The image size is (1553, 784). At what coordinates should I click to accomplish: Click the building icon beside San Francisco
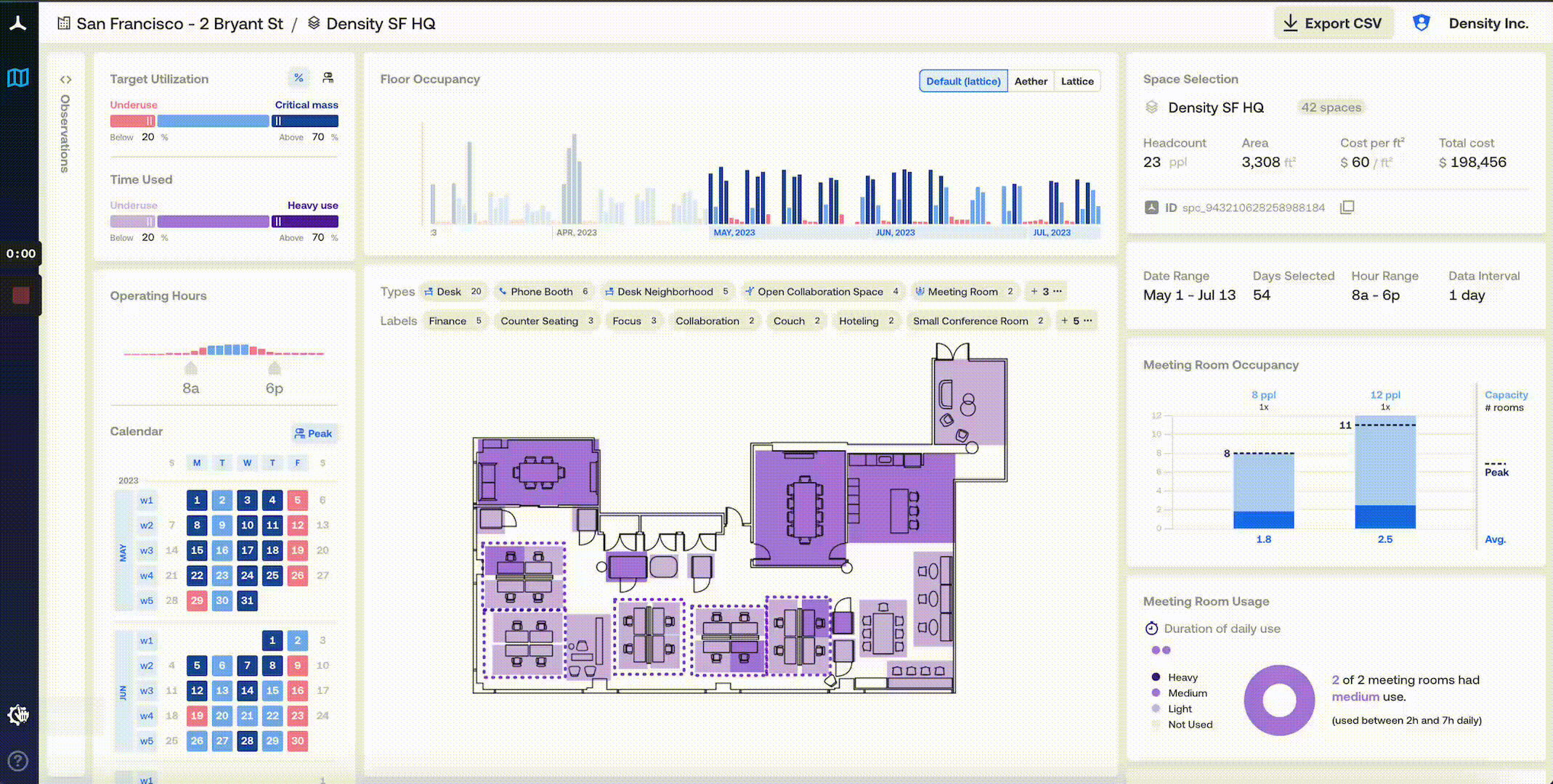(64, 23)
